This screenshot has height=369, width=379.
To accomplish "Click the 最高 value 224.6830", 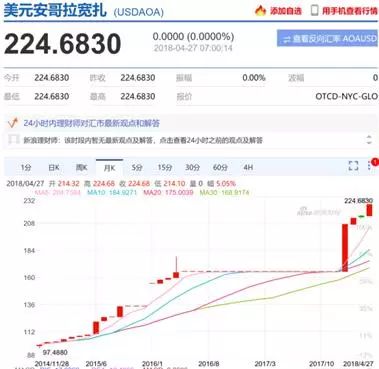I will 138,97.
